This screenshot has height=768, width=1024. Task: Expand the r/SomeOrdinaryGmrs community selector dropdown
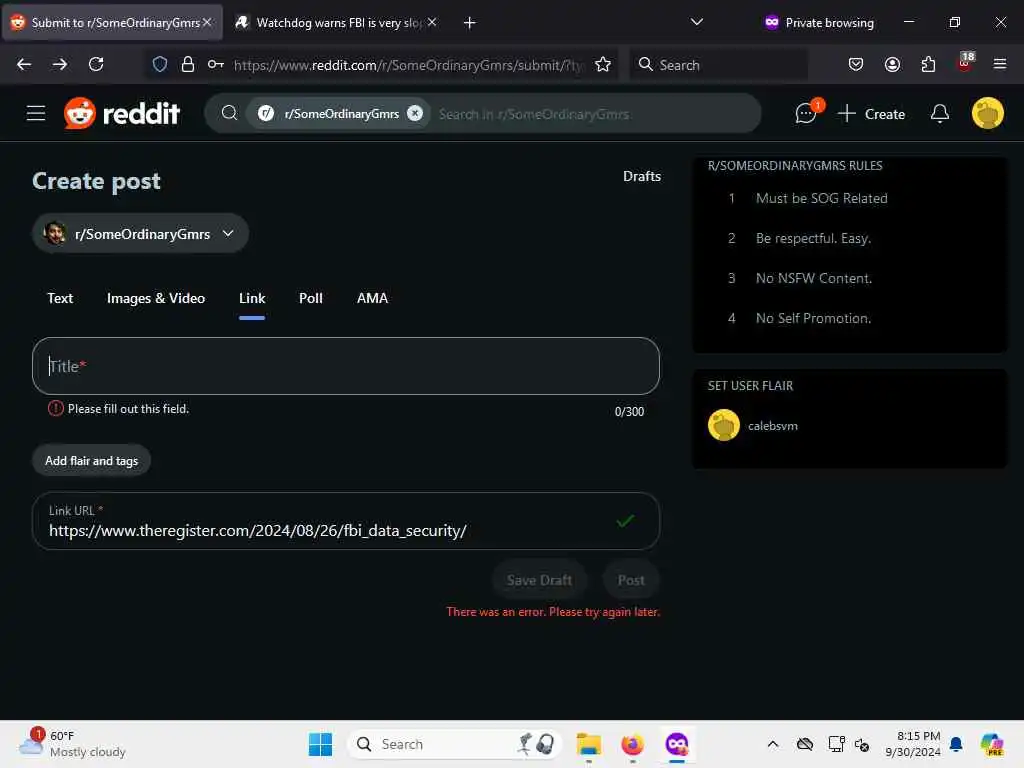click(x=140, y=233)
